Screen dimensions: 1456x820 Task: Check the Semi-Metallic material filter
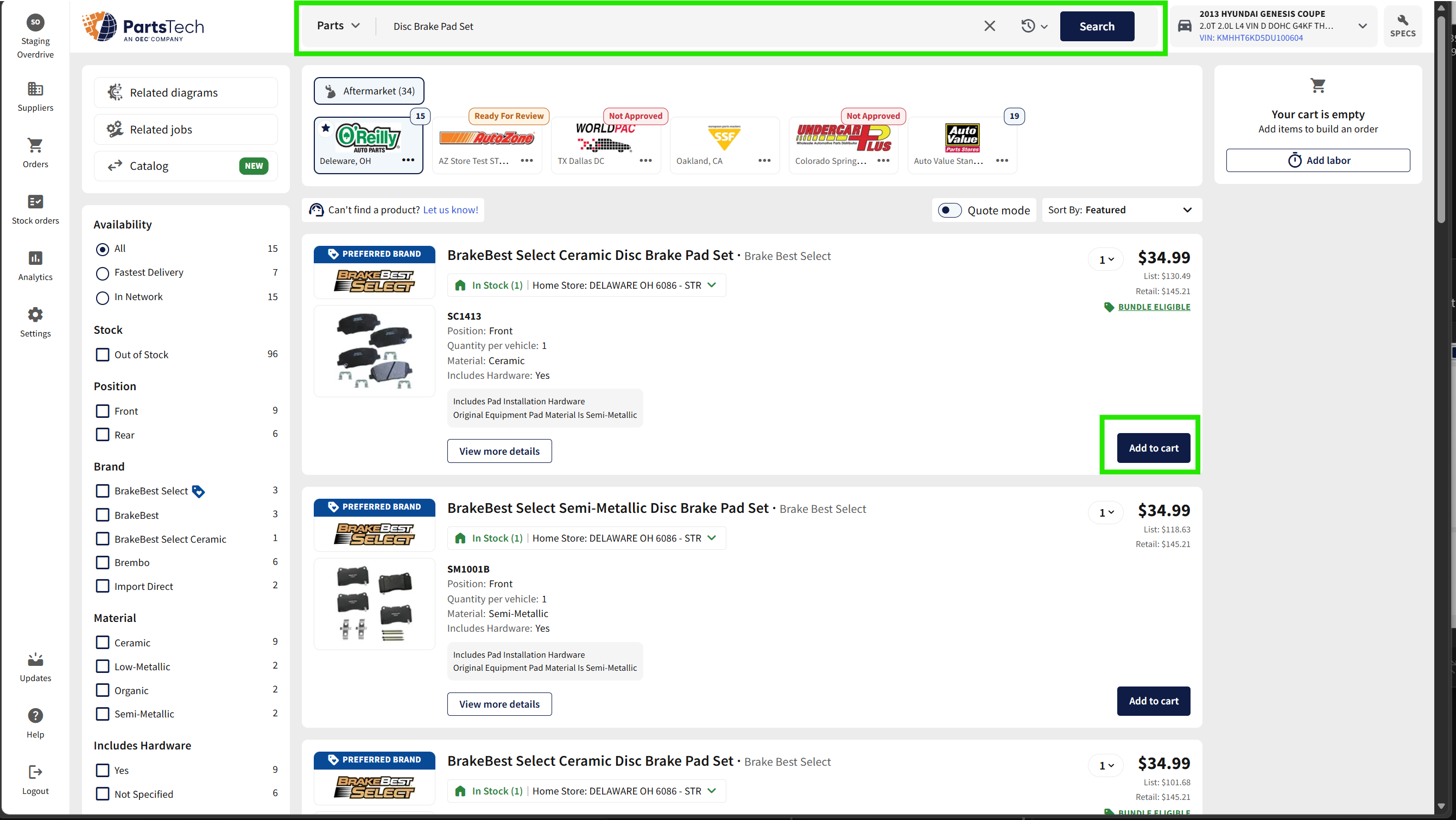102,714
